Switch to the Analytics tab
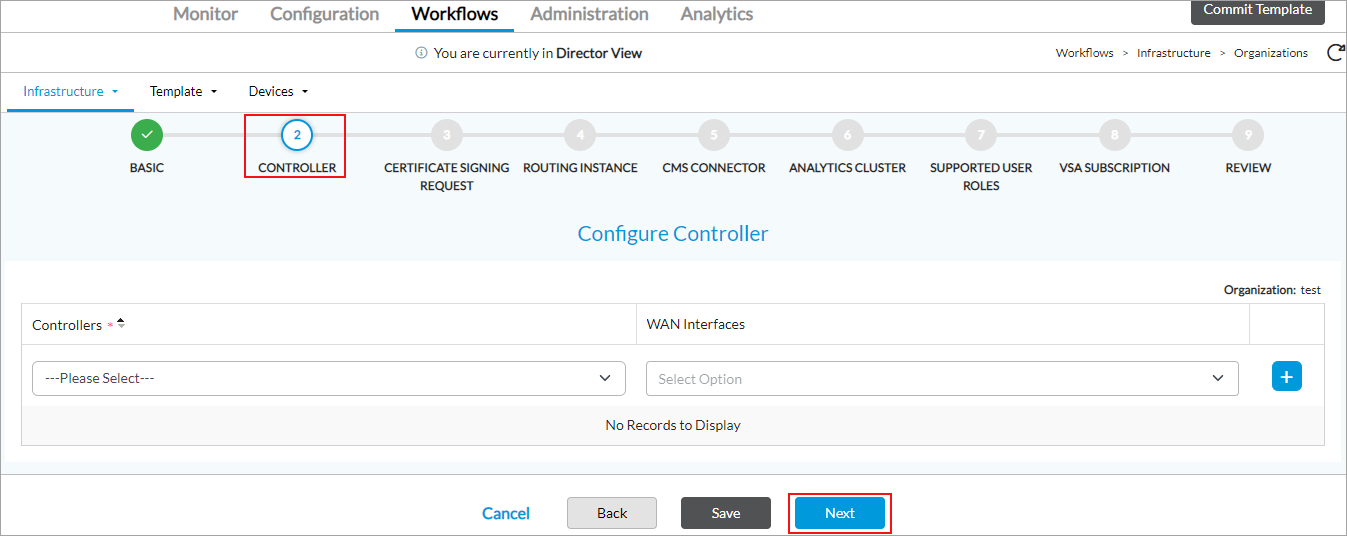Screen dimensions: 1347x536 coord(716,14)
